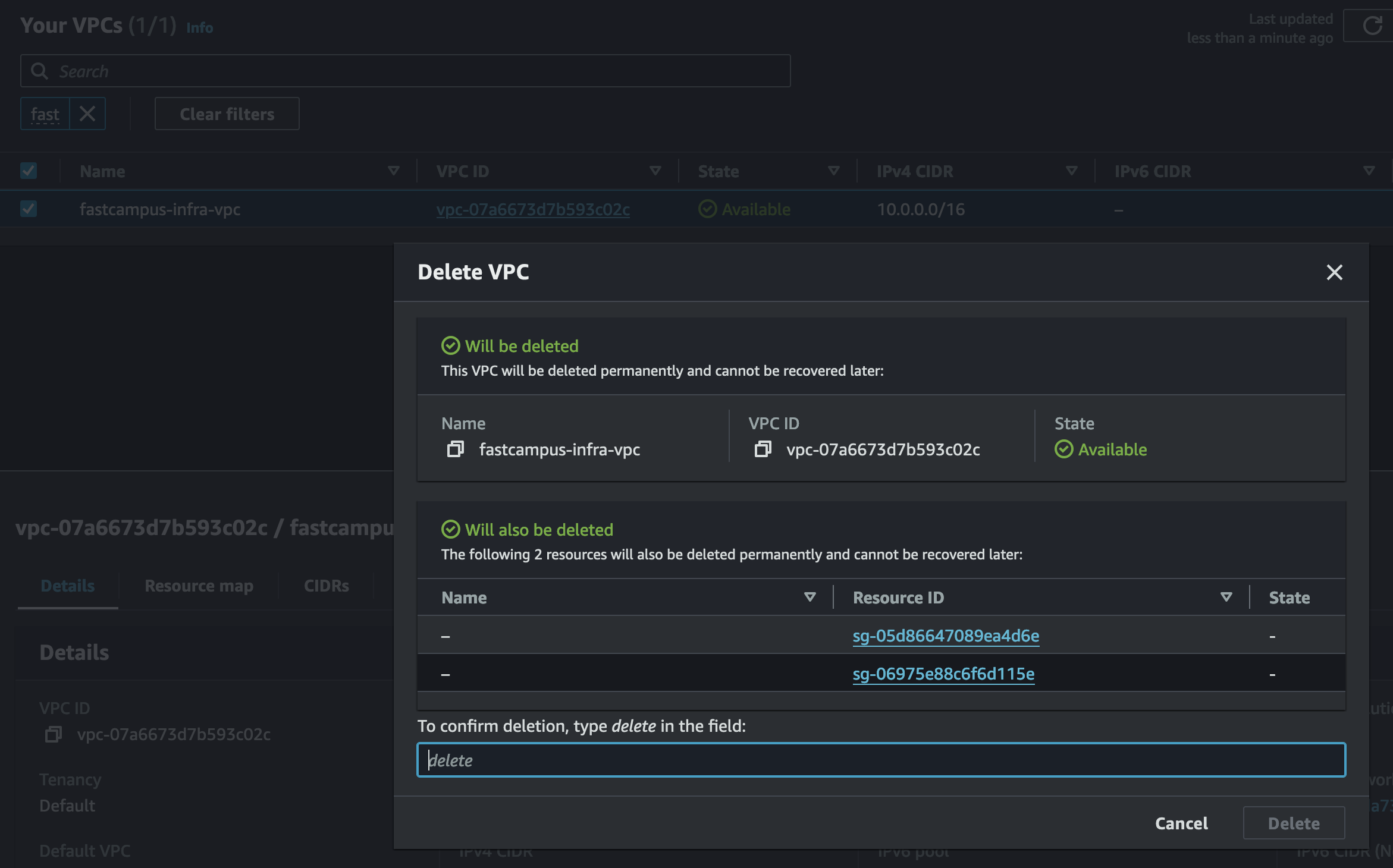Click the refresh icon top right corner
This screenshot has height=868, width=1393.
(x=1372, y=28)
